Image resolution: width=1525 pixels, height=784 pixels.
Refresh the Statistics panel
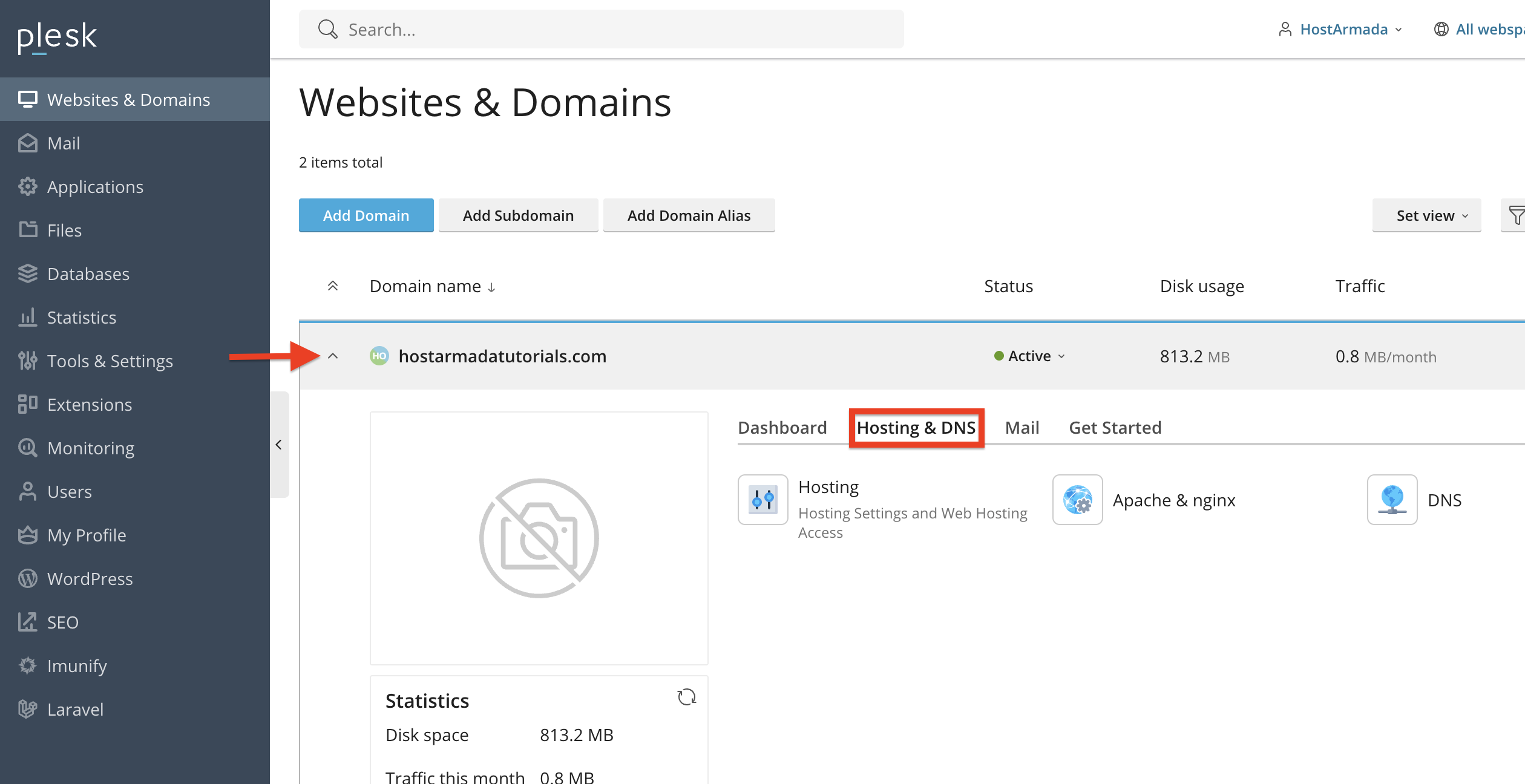click(x=687, y=697)
